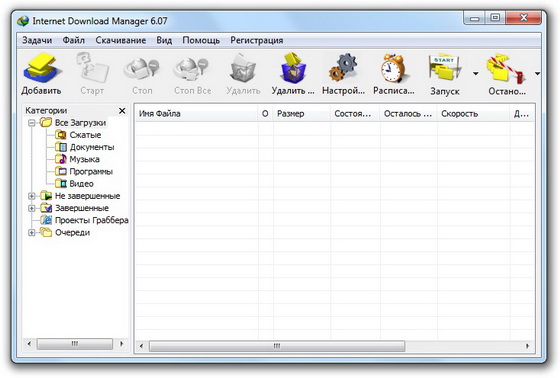Click the Не завершенные folder icon
The width and height of the screenshot is (560, 378).
point(46,195)
